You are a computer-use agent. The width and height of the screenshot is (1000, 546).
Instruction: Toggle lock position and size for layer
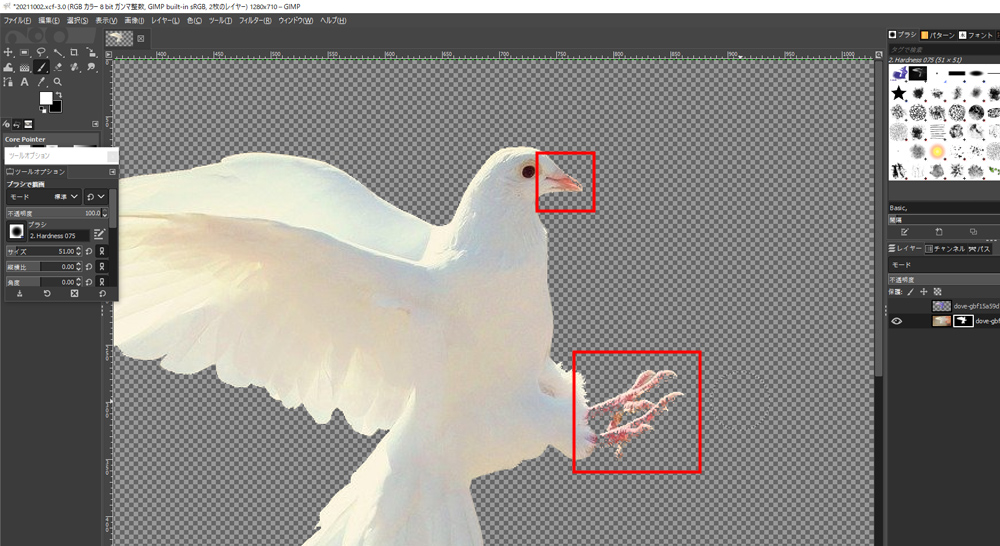(923, 292)
